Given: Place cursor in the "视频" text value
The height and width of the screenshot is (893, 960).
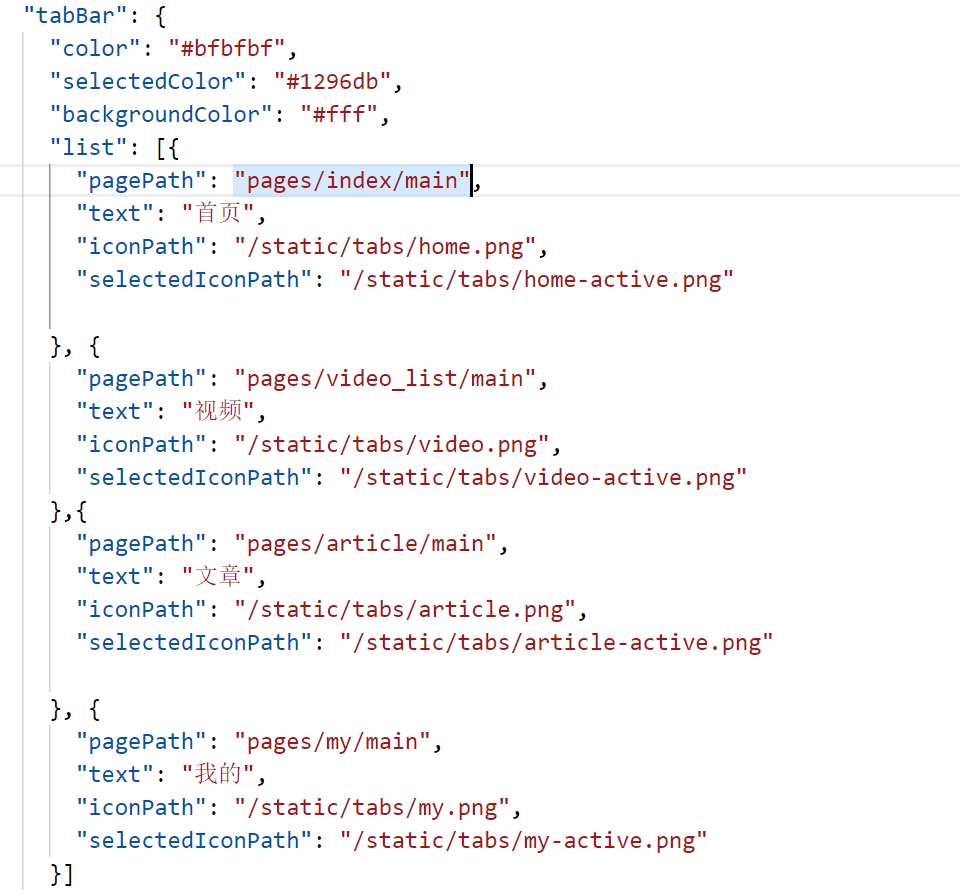Looking at the screenshot, I should coord(219,412).
